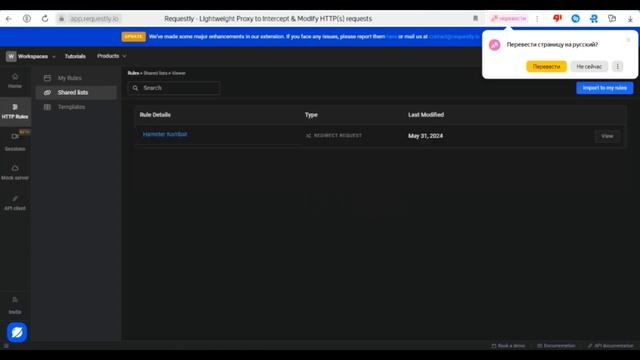Click the Rule Details column header
The width and height of the screenshot is (640, 360).
(155, 115)
